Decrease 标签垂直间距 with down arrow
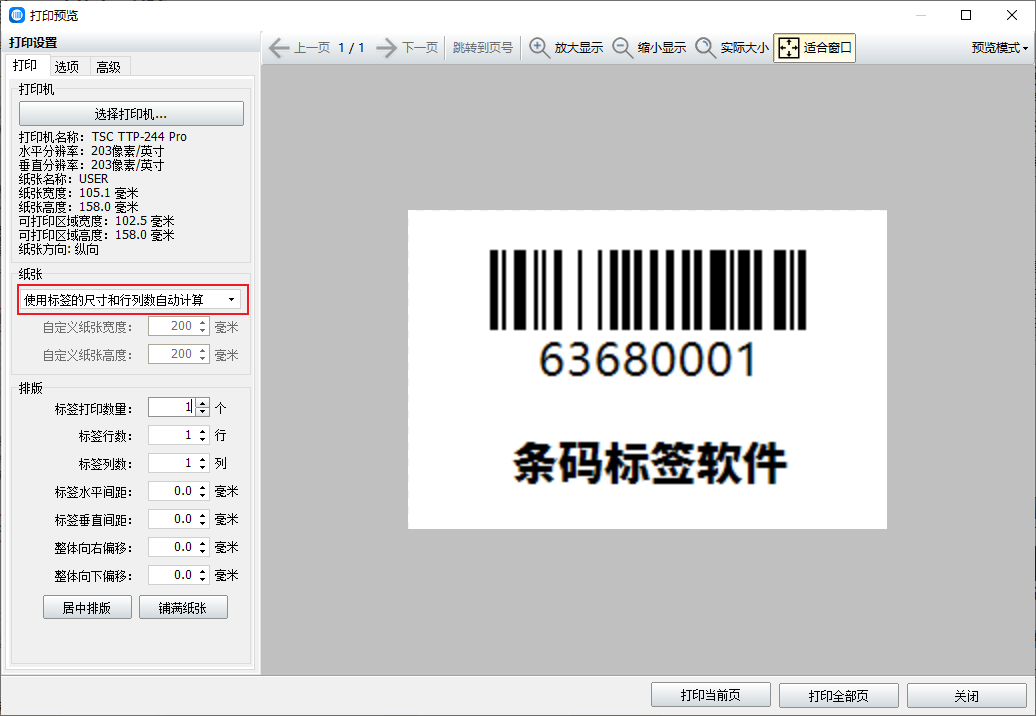 coord(203,524)
